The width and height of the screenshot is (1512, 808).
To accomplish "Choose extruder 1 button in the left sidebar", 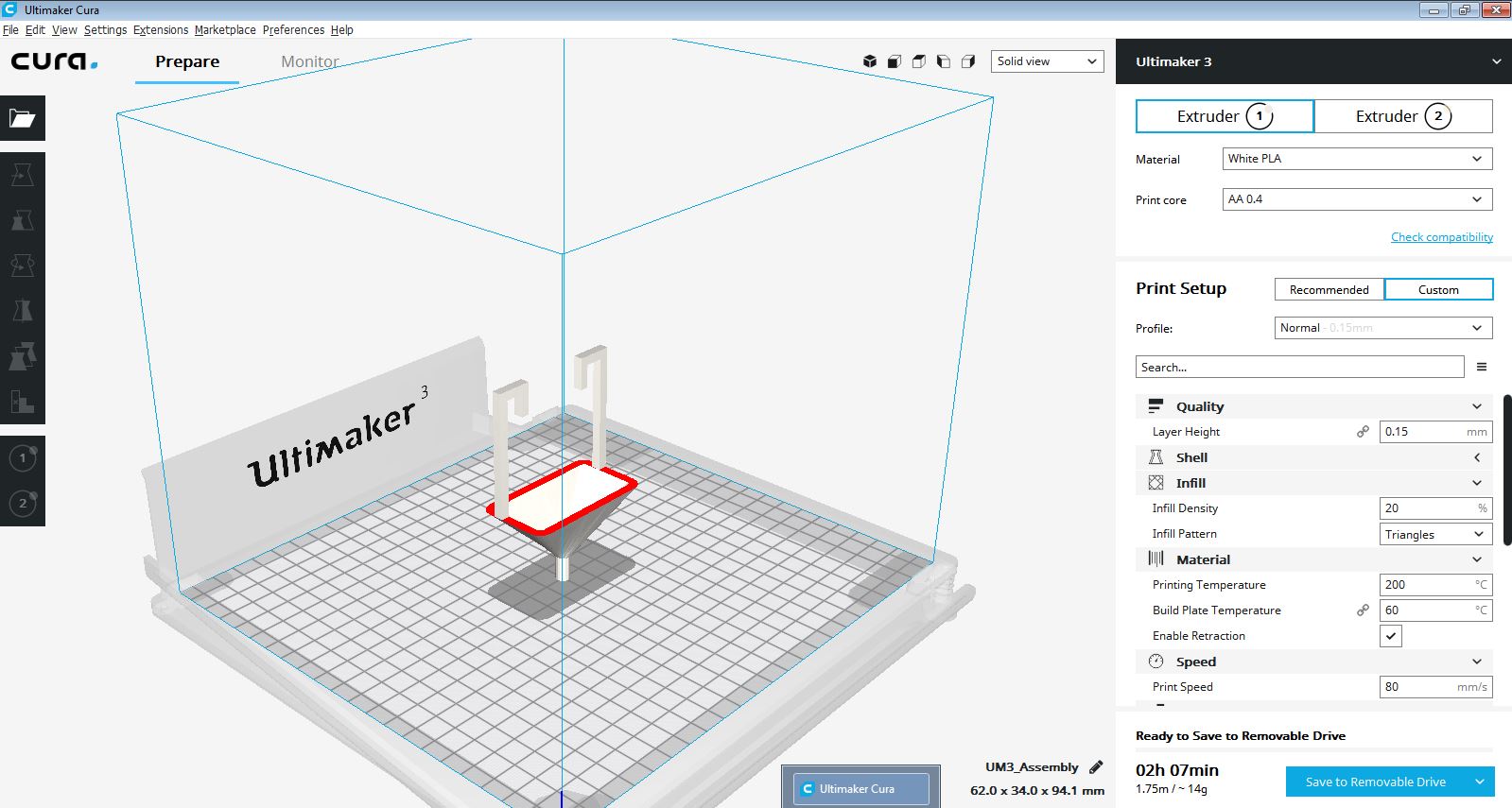I will 23,458.
